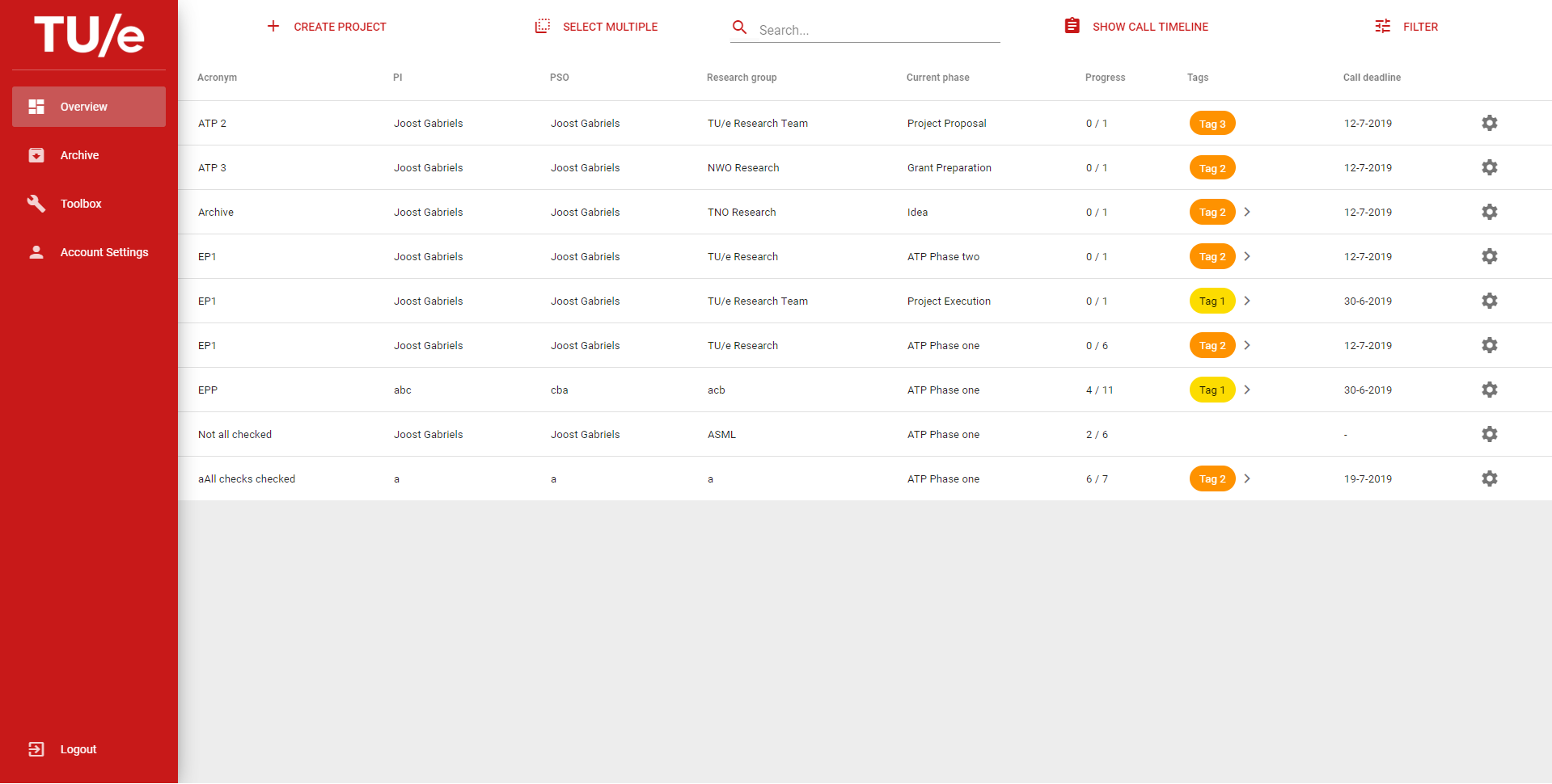
Task: Toggle Select Multiple mode
Action: (x=597, y=27)
